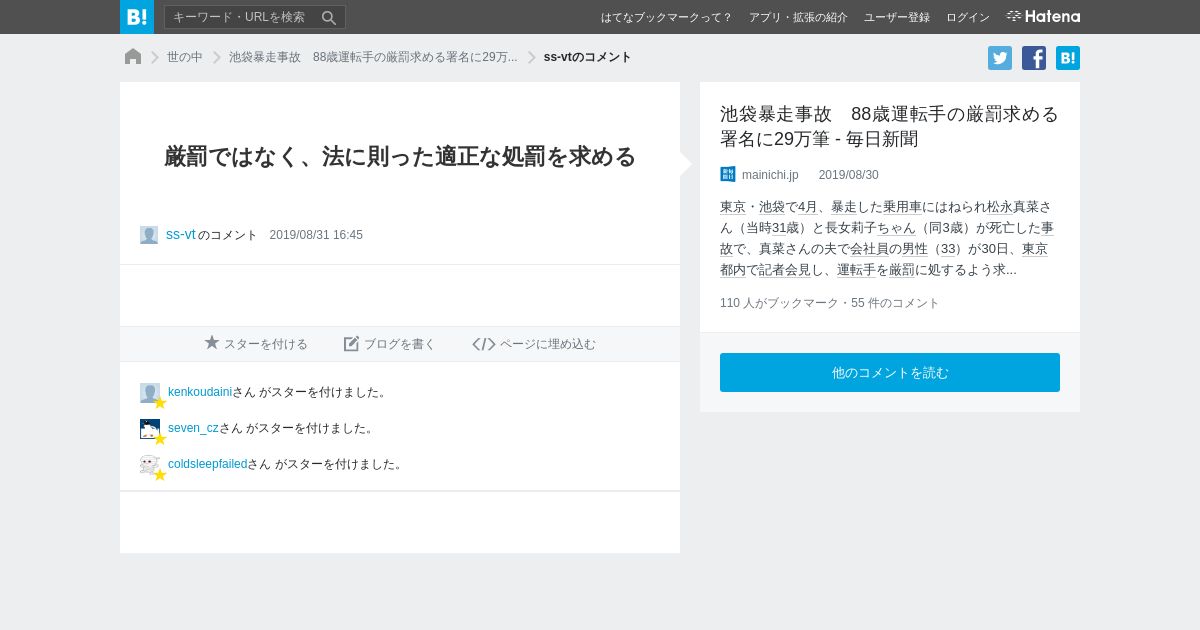Click kenkoudaini avatar icon
This screenshot has width=1200, height=630.
point(150,393)
